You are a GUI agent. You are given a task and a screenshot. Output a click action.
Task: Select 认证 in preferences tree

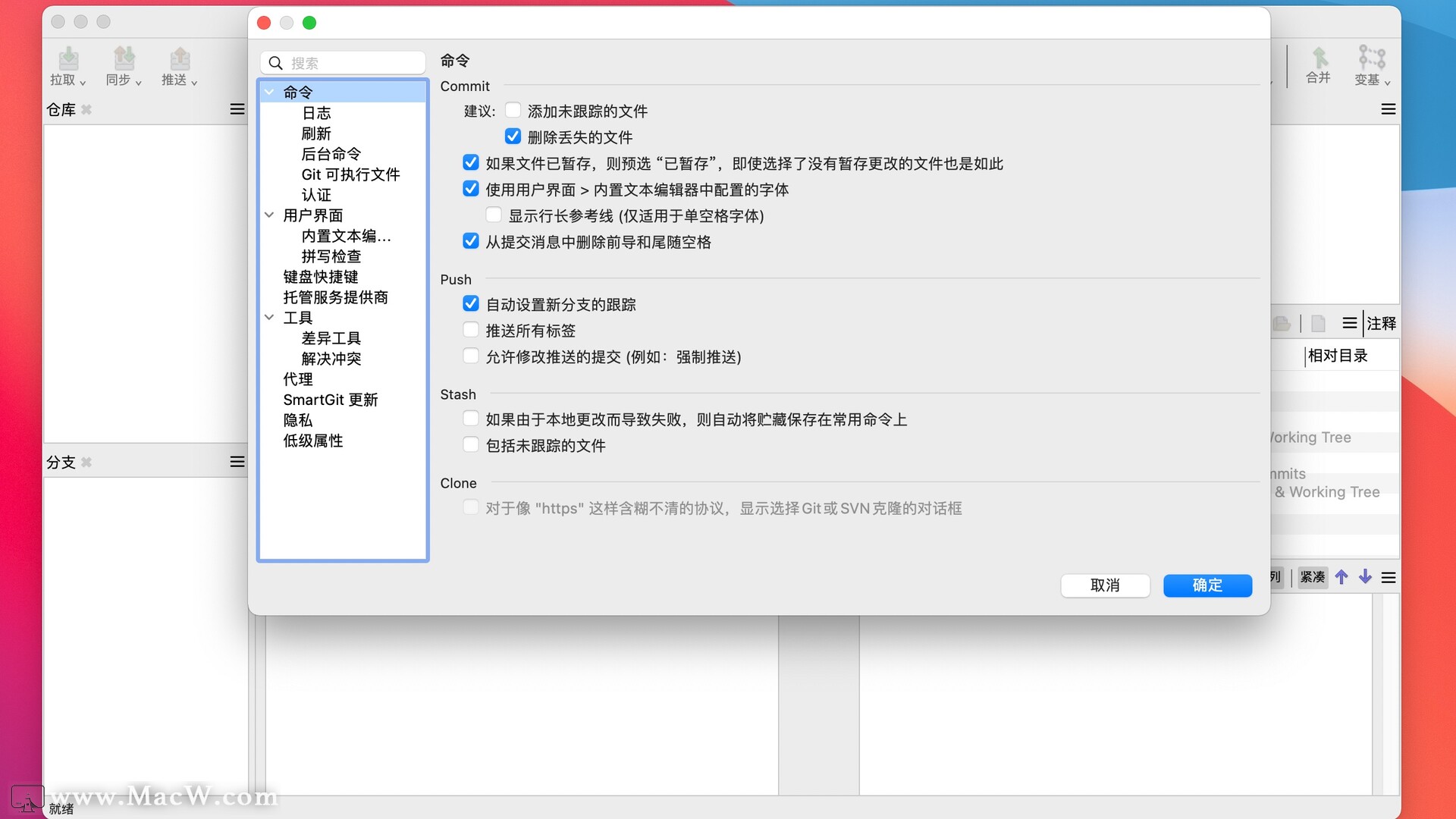click(x=316, y=195)
